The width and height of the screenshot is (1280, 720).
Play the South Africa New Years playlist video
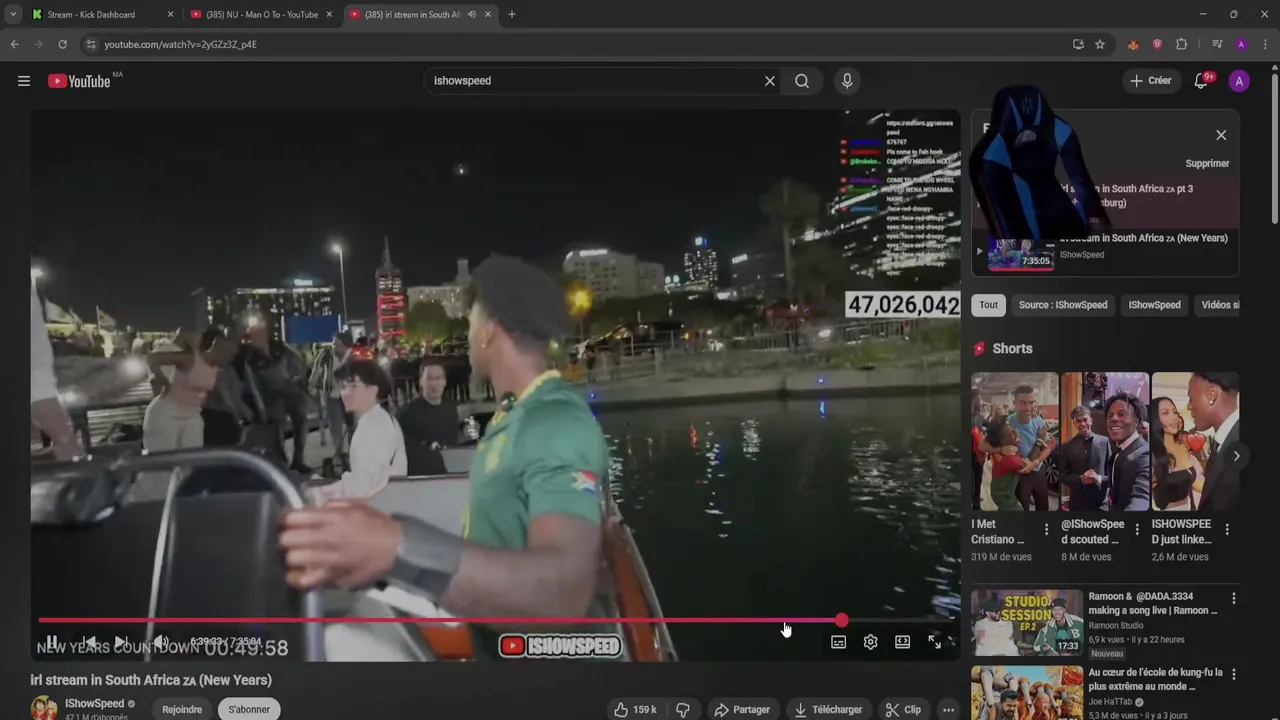[x=1106, y=252]
